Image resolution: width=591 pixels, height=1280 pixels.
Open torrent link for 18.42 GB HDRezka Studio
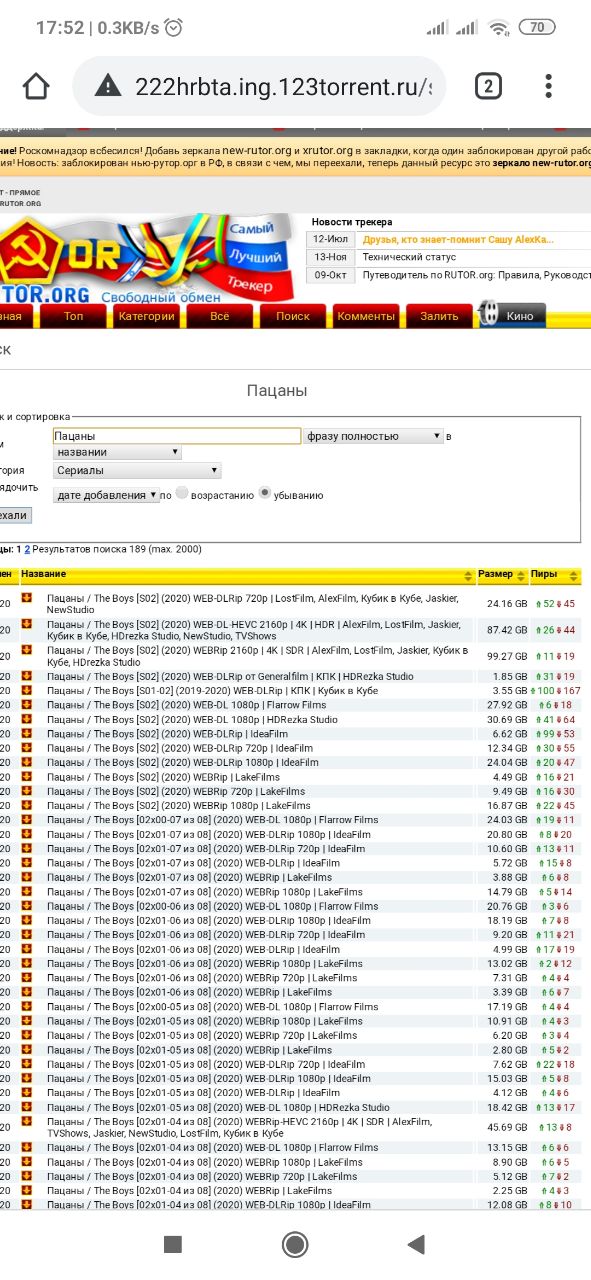pyautogui.click(x=218, y=1107)
